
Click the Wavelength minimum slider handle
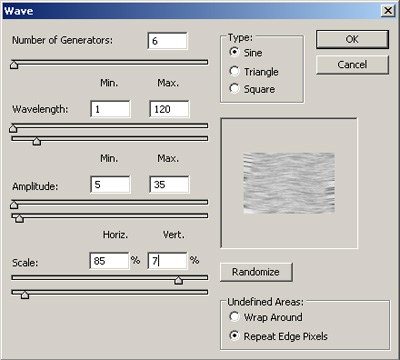13,128
